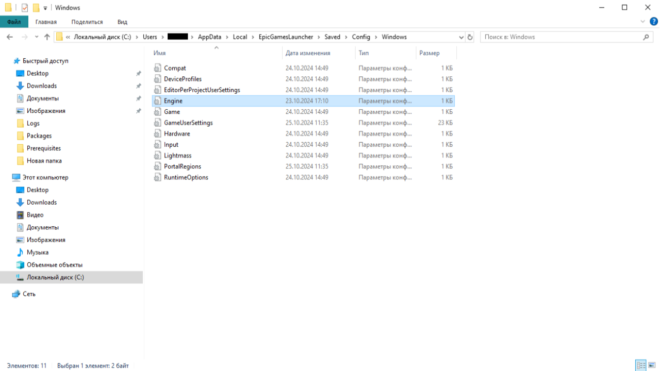Screen dimensions: 660x371
Task: Select the Input file icon
Action: 157,144
